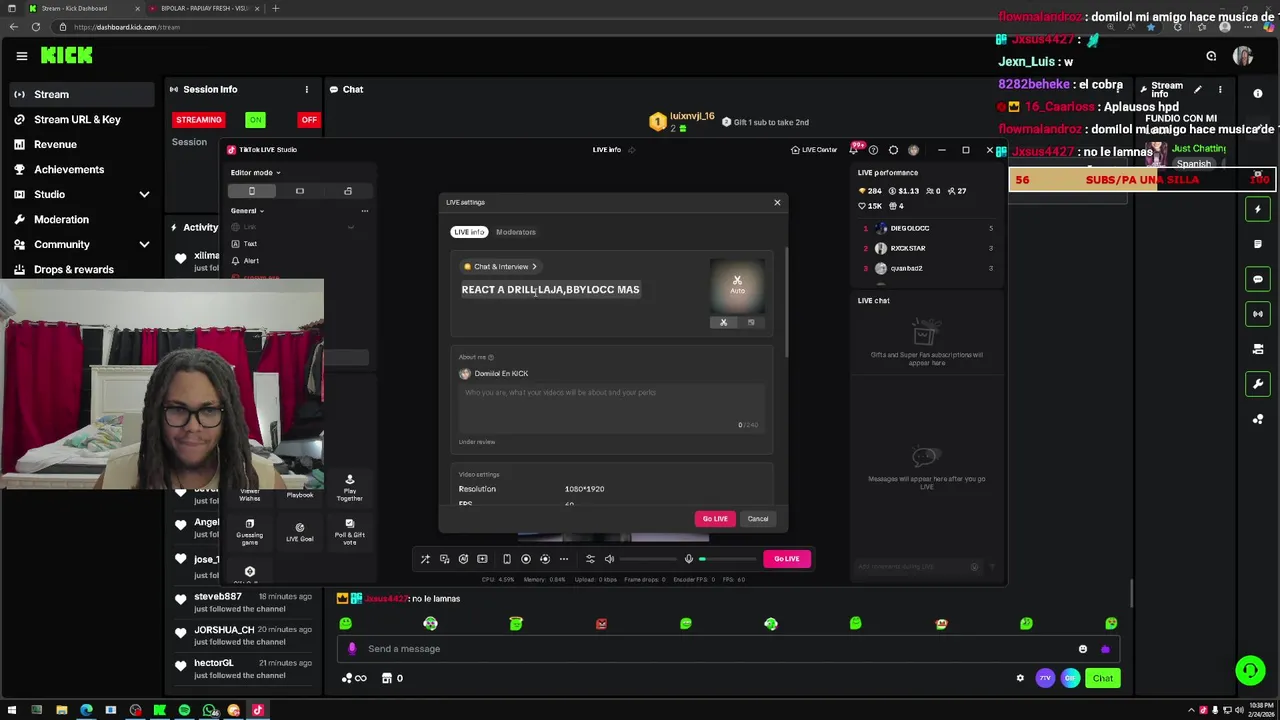Open TikTok LIVE Studio notifications bell
Viewport: 1280px width, 720px height.
(x=856, y=149)
